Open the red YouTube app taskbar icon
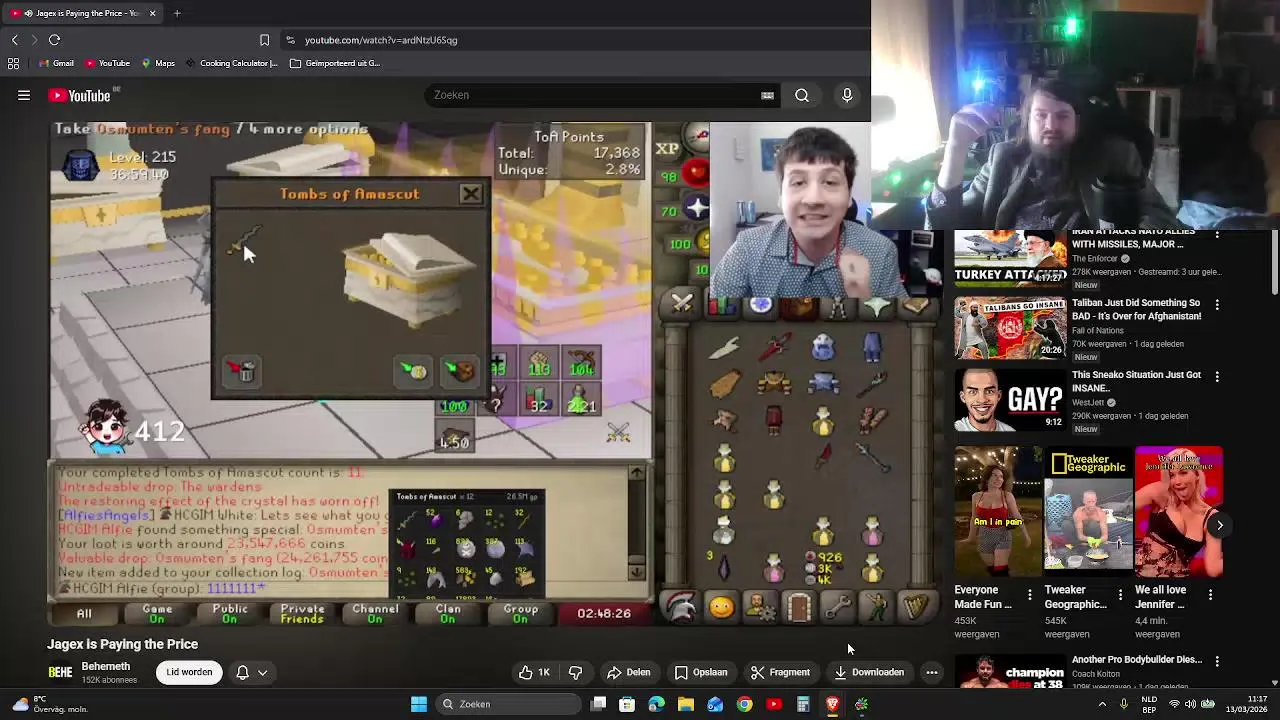Image resolution: width=1280 pixels, height=720 pixels. (773, 704)
